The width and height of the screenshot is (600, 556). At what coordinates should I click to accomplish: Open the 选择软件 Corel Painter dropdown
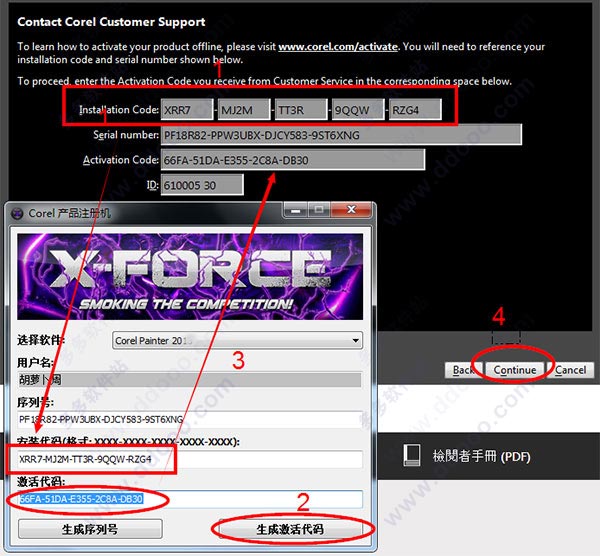237,340
